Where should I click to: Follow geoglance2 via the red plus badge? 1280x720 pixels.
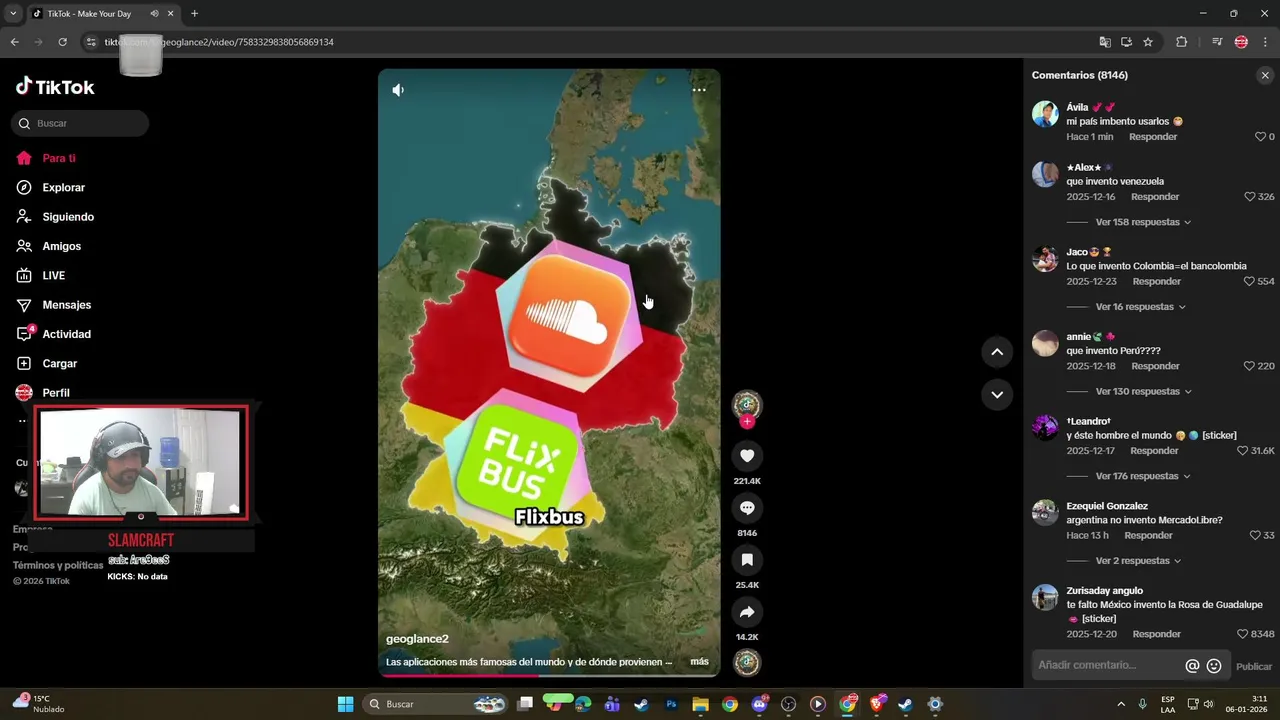pos(747,422)
